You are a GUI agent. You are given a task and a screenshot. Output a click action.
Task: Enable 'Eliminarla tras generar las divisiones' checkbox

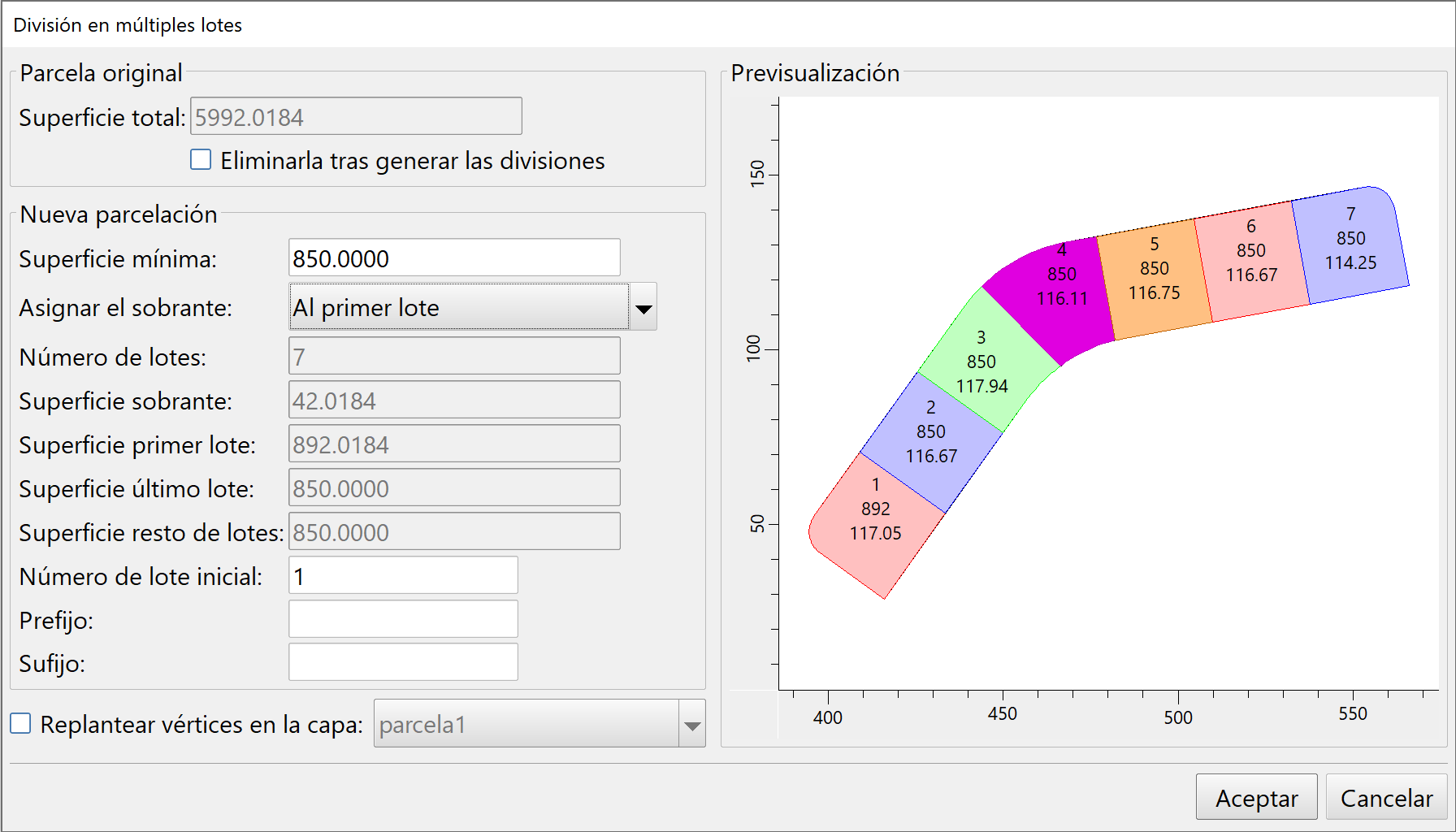pyautogui.click(x=201, y=159)
